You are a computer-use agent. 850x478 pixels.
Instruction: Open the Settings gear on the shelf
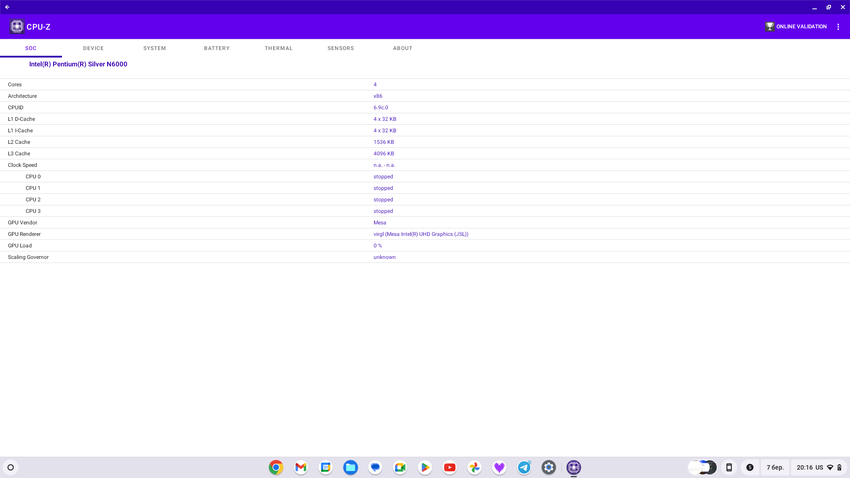[549, 467]
